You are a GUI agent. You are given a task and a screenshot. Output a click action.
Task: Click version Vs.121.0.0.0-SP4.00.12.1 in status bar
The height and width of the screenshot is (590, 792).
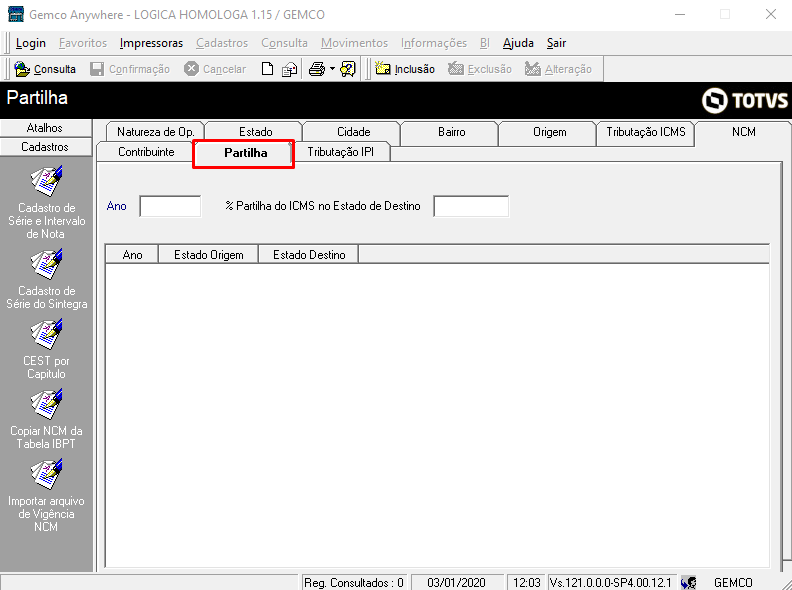[611, 582]
